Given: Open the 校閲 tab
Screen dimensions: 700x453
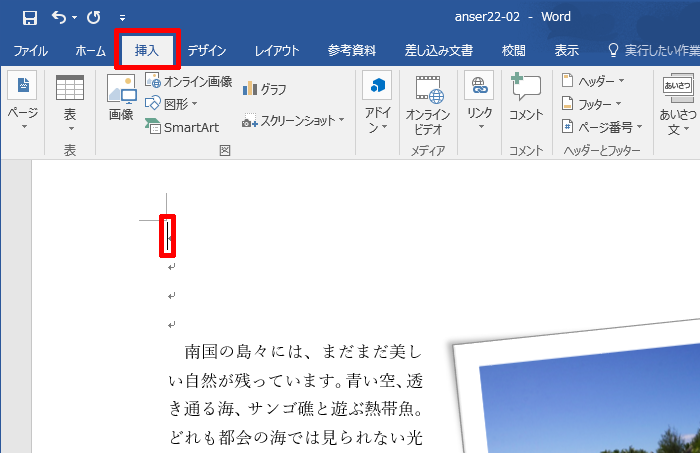Looking at the screenshot, I should tap(513, 50).
